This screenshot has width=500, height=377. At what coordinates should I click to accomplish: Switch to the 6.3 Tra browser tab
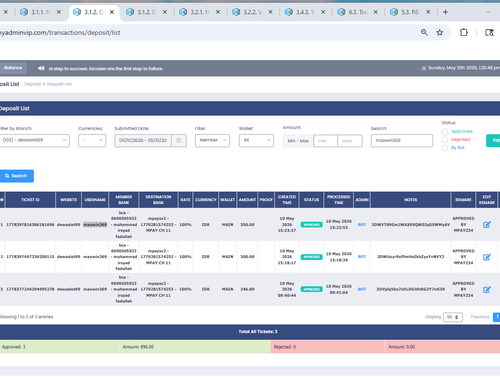357,12
